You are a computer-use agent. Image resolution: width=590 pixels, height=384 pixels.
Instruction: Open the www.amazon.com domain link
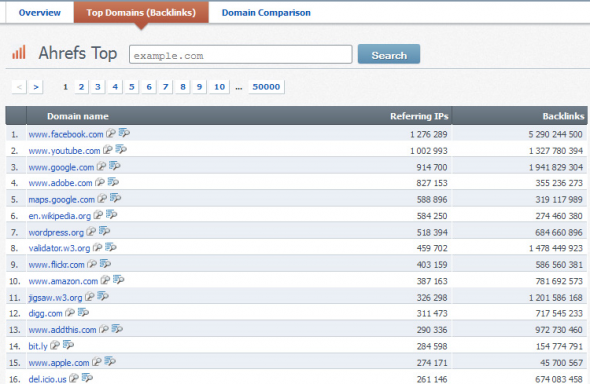(x=63, y=281)
